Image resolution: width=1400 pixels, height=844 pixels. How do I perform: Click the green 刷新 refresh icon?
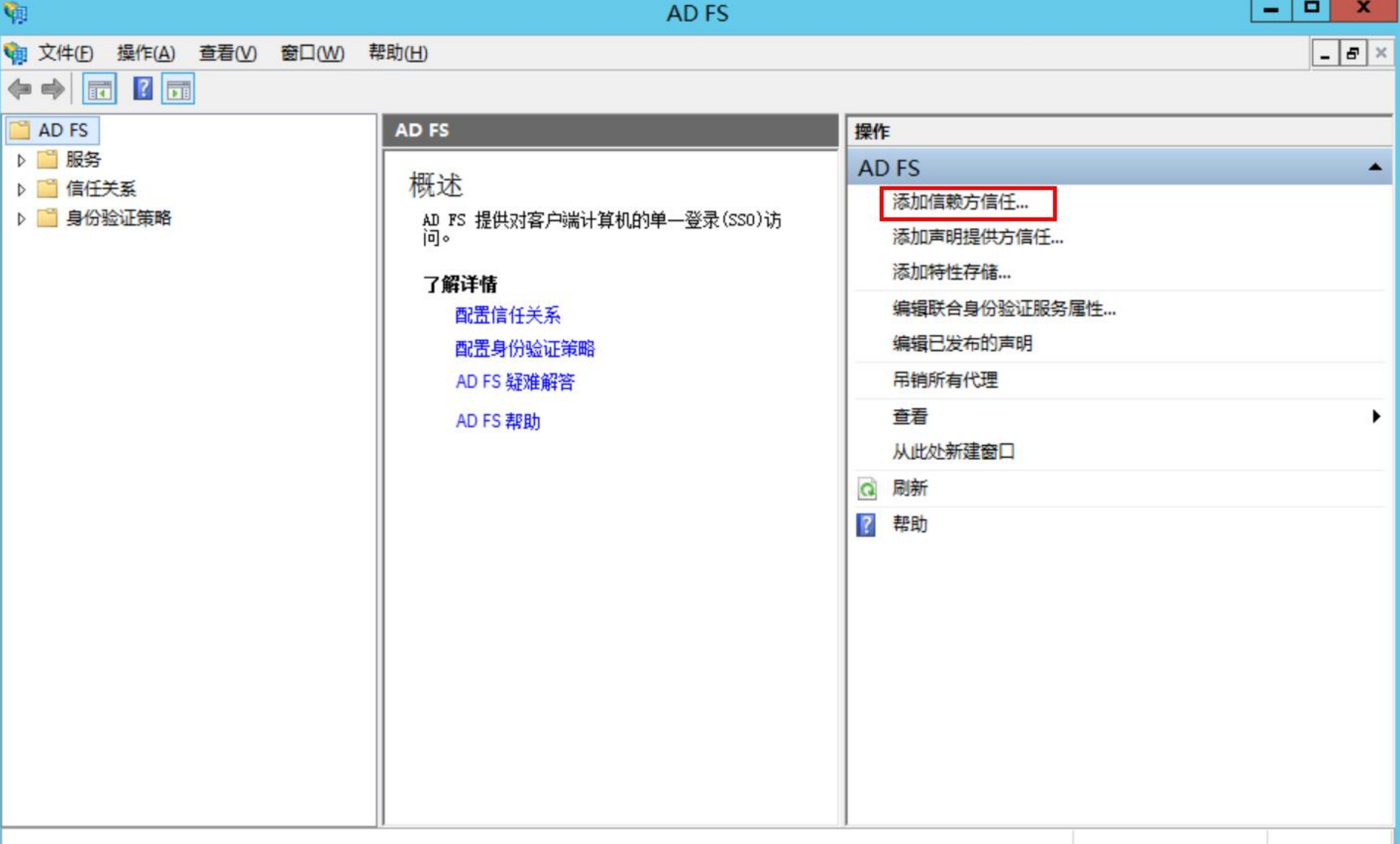(866, 488)
